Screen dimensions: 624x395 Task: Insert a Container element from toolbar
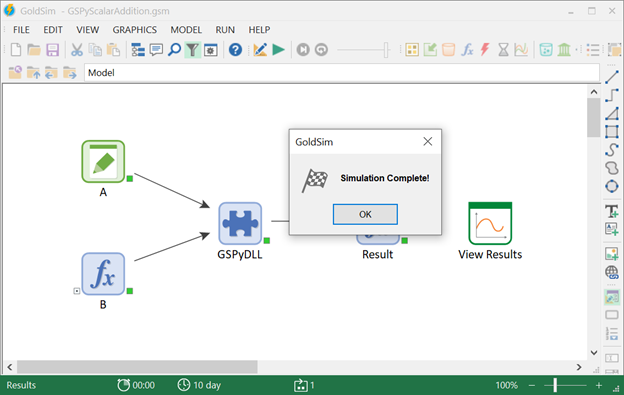click(x=412, y=50)
